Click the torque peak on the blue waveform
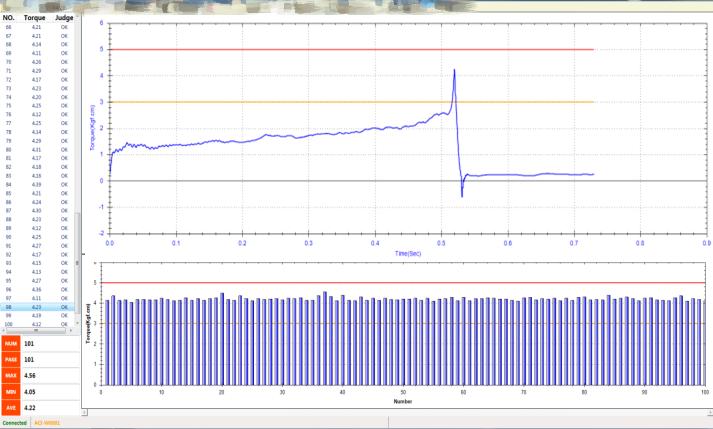Screen dimensions: 713x429 [454, 71]
